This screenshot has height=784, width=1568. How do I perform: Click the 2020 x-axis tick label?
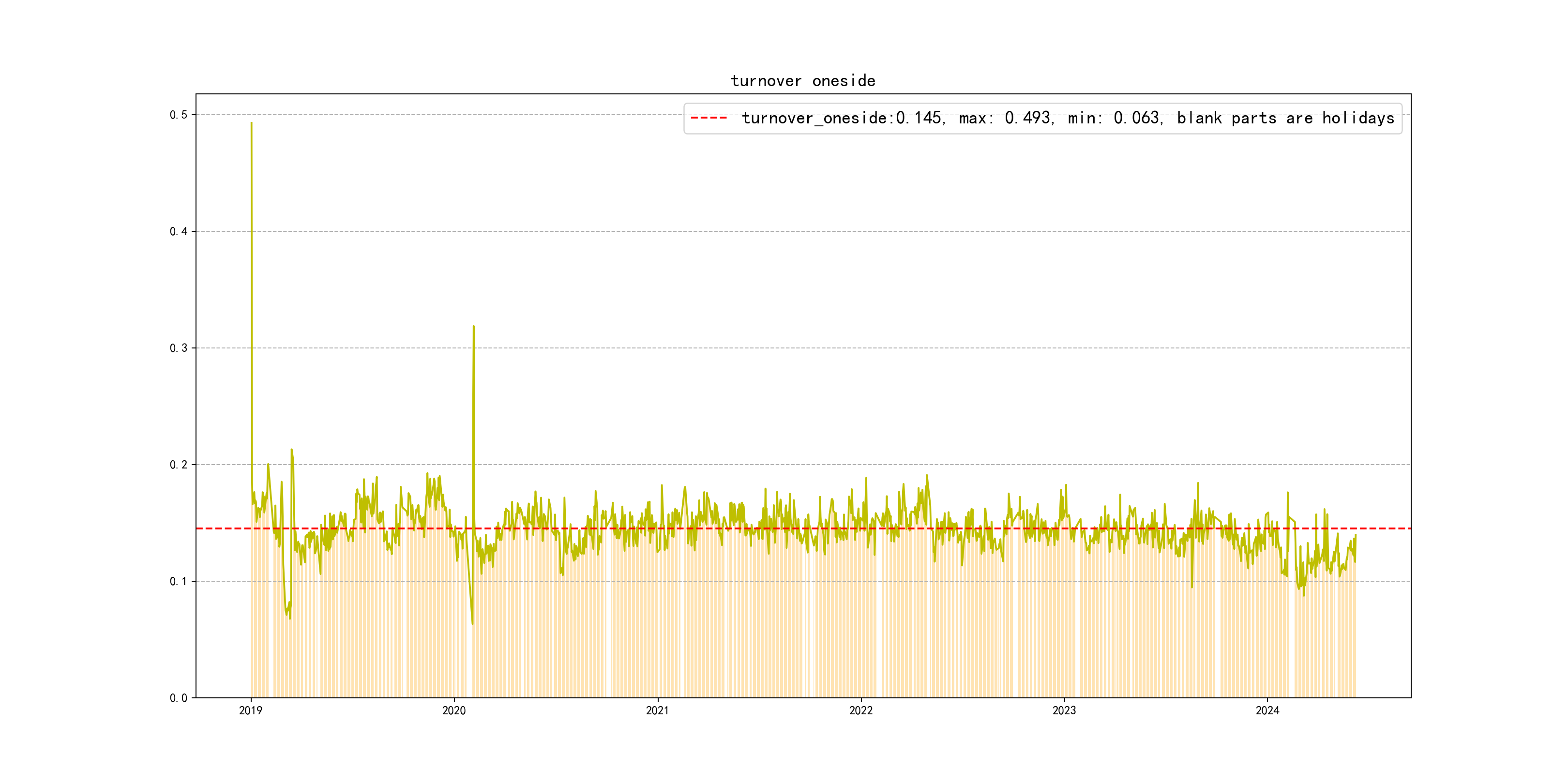[x=454, y=710]
